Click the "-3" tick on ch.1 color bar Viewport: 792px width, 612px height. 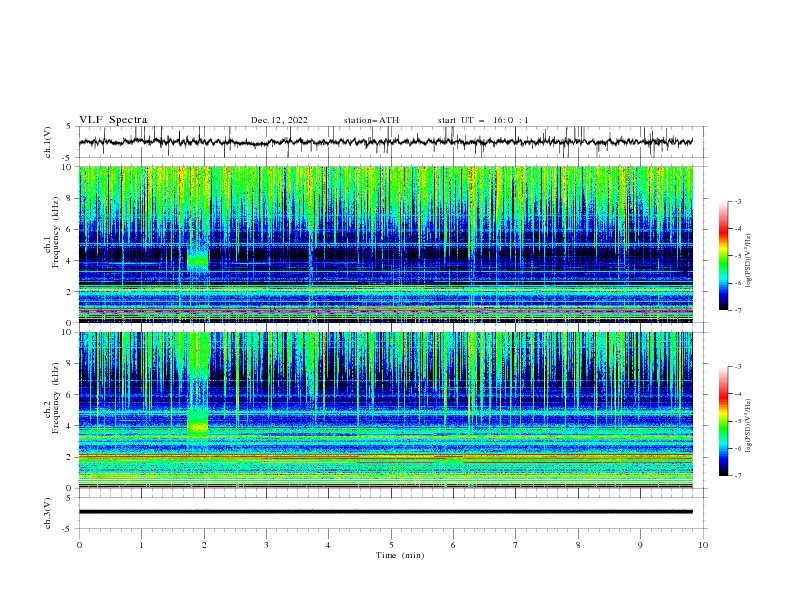click(737, 201)
